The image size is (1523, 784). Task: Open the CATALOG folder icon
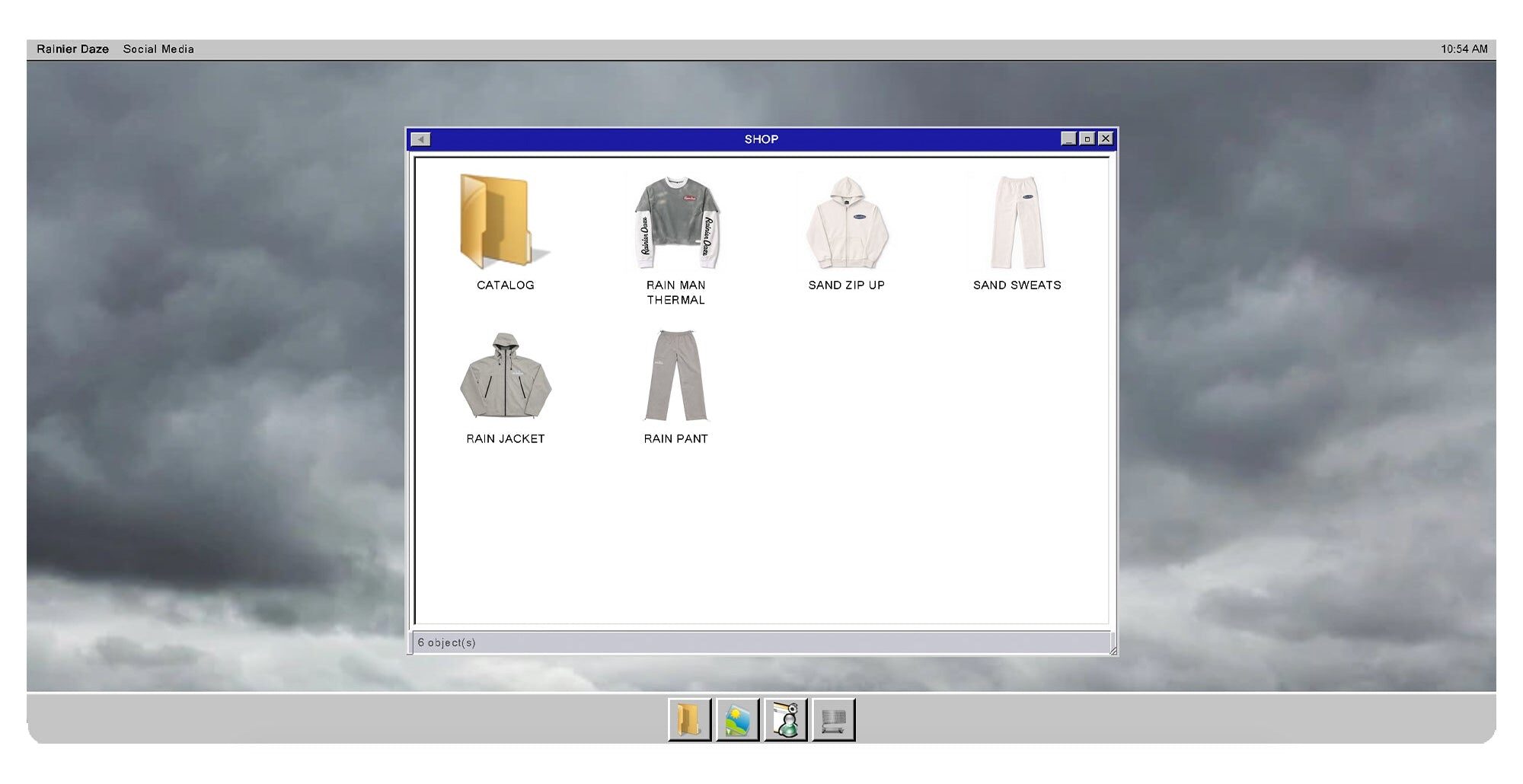[505, 221]
